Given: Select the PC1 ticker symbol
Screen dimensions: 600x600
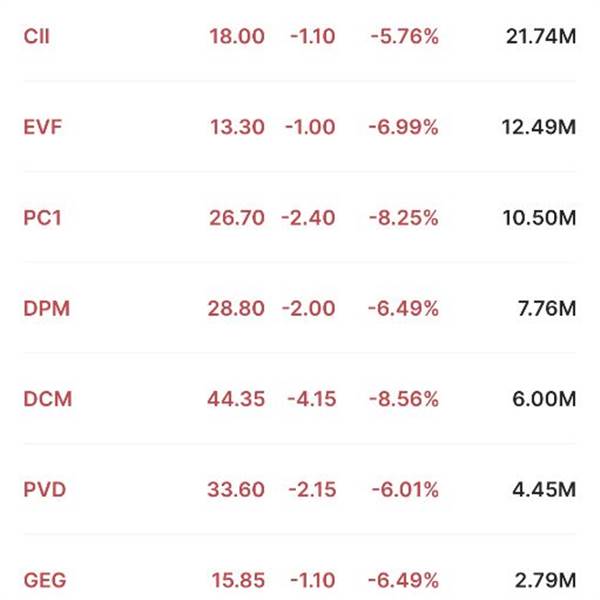Looking at the screenshot, I should click(x=41, y=217).
